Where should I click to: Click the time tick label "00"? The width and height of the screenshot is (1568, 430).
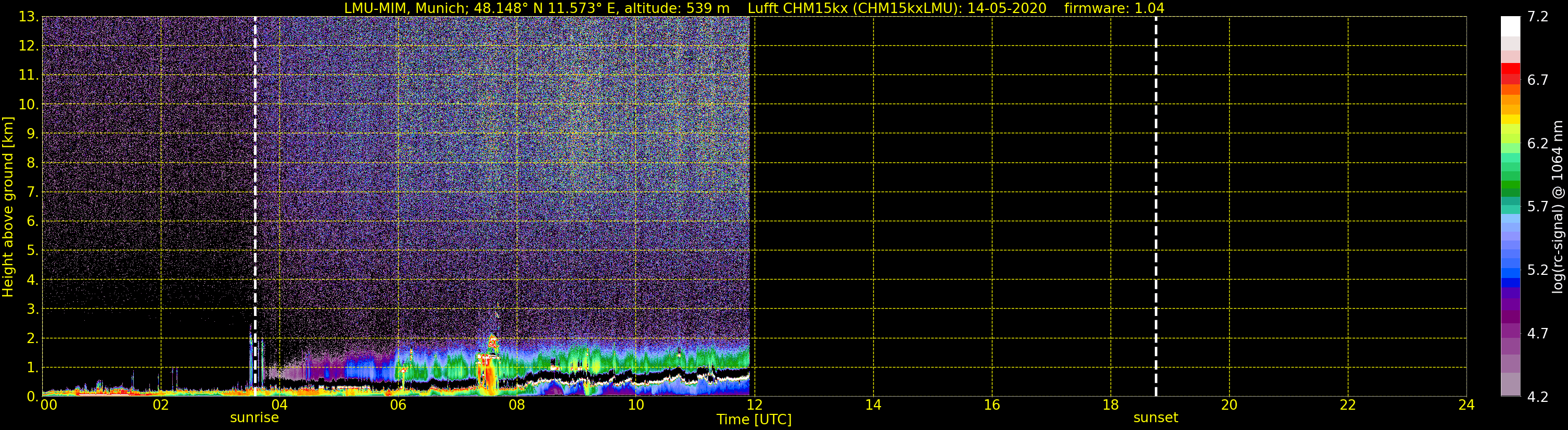(49, 405)
